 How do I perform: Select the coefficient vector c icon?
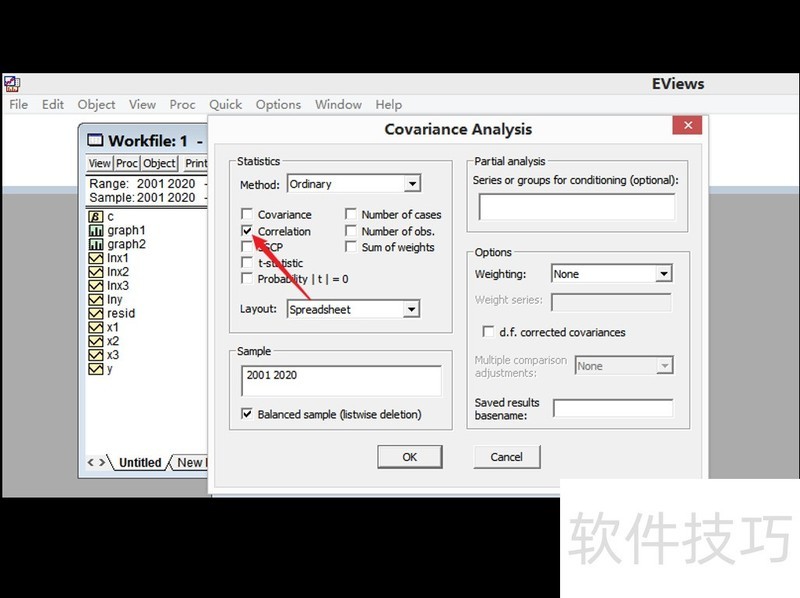point(95,216)
